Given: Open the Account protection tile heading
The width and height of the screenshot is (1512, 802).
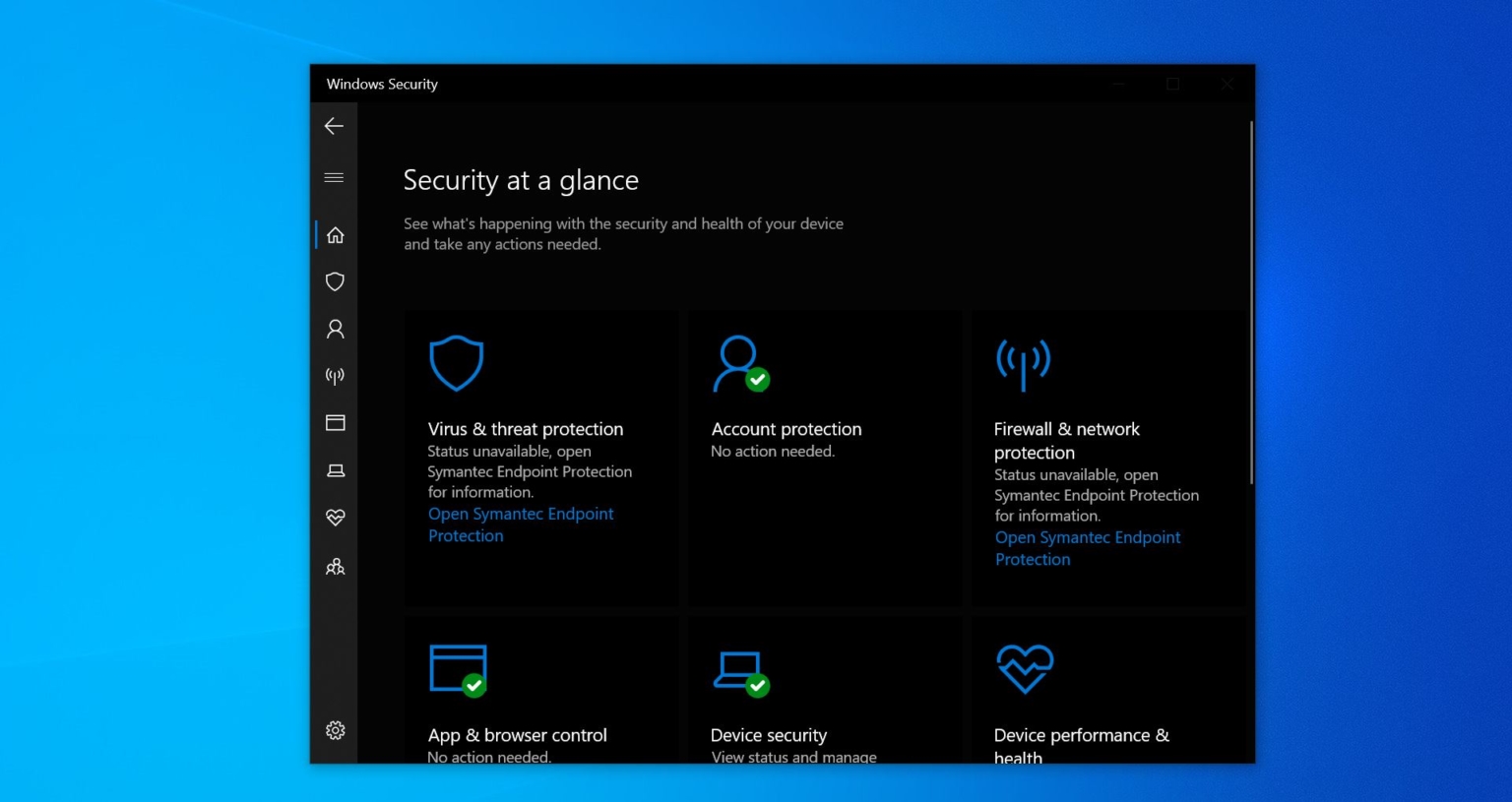Looking at the screenshot, I should pos(786,429).
